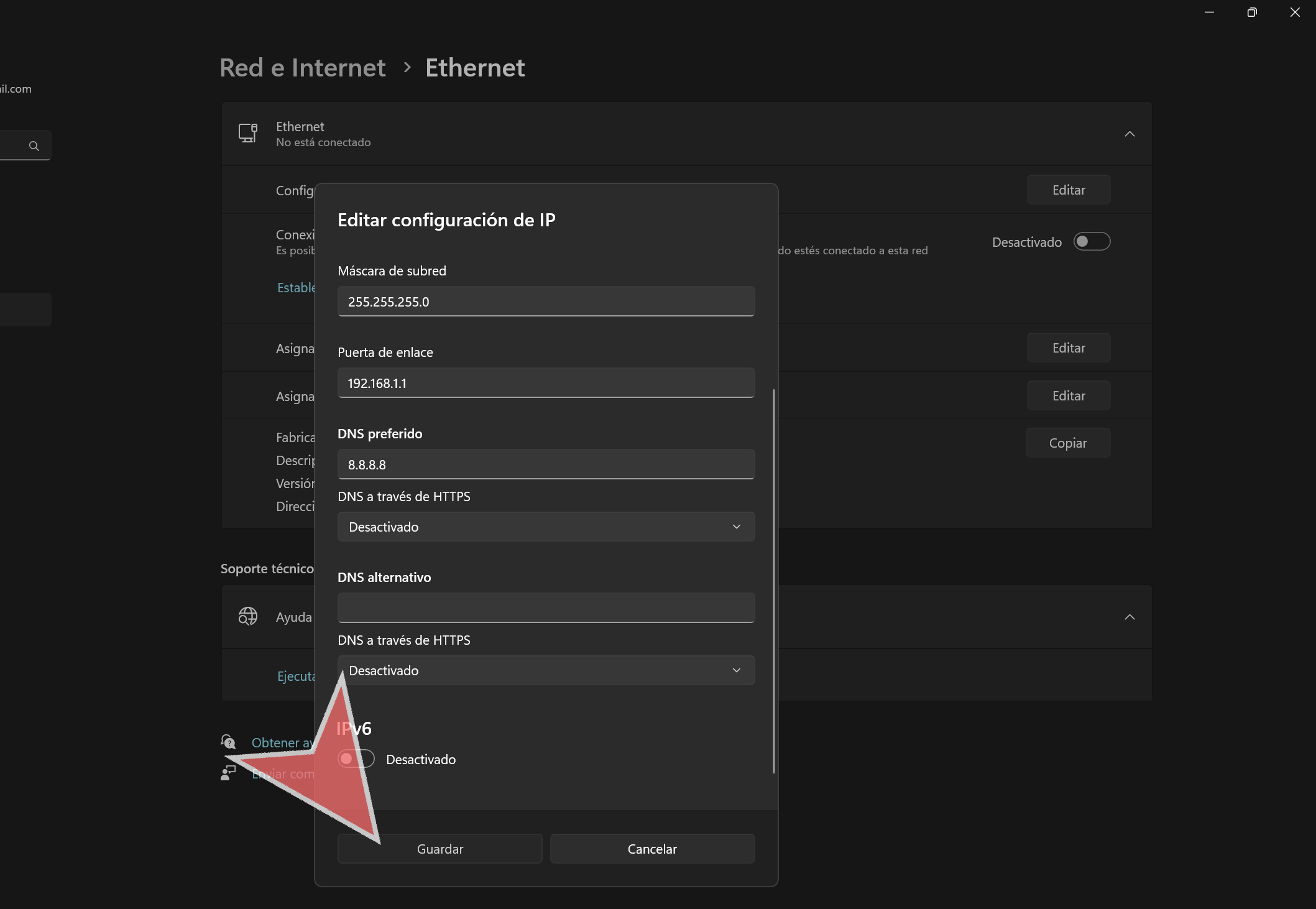This screenshot has height=909, width=1316.
Task: Click the Copiar button
Action: coord(1067,443)
